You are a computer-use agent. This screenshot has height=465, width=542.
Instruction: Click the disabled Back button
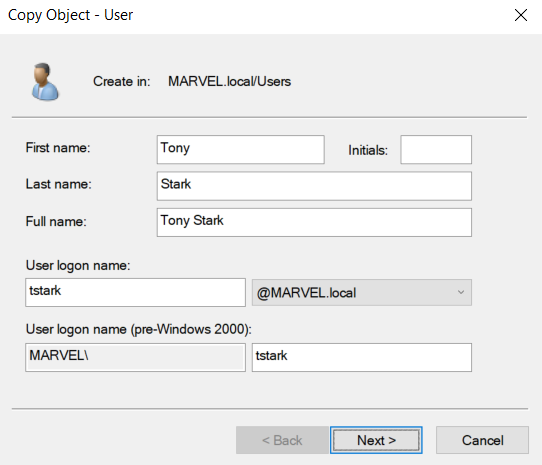[282, 440]
